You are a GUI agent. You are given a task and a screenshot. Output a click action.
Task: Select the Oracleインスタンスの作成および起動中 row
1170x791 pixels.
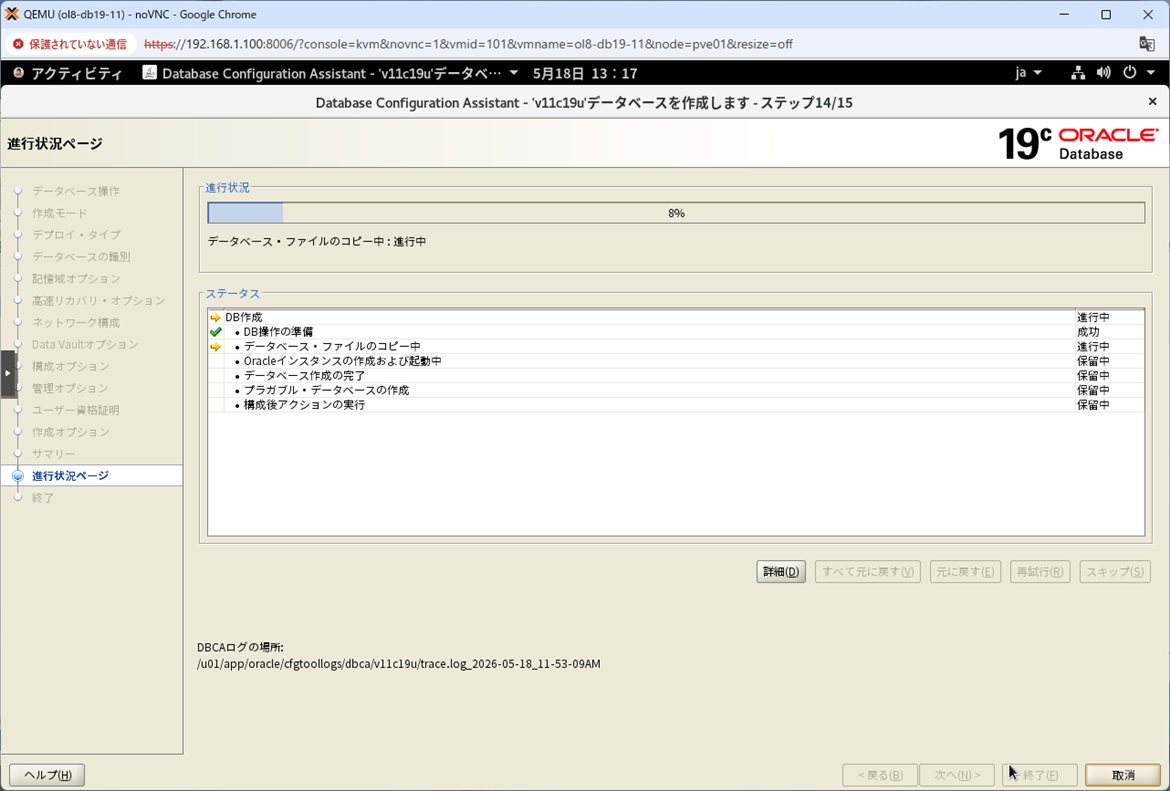675,361
